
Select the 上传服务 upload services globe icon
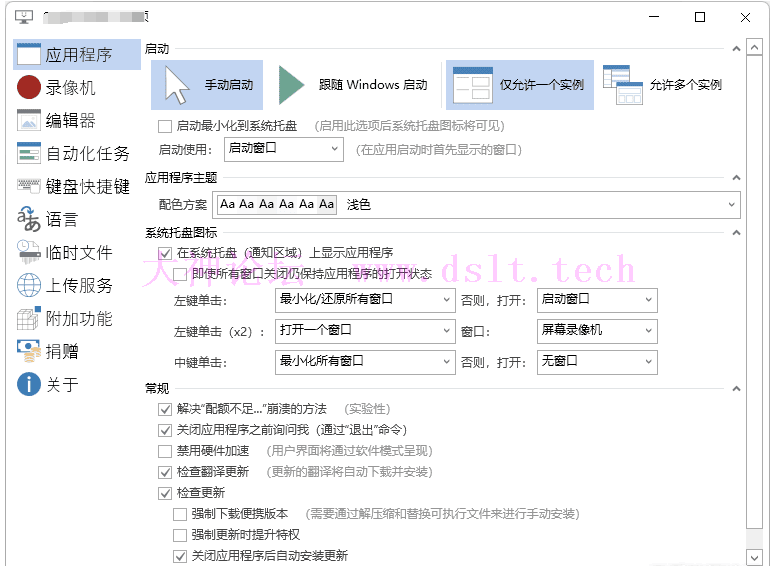29,285
